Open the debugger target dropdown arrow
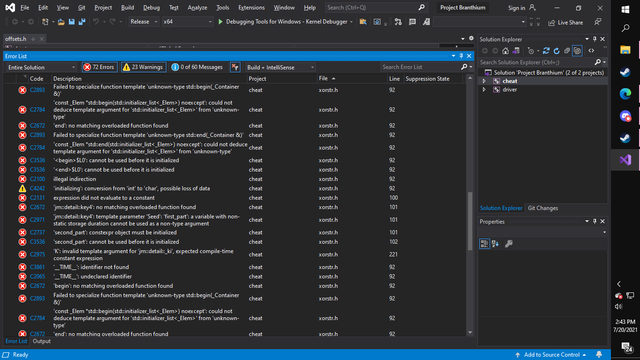640x360 pixels. pyautogui.click(x=351, y=22)
